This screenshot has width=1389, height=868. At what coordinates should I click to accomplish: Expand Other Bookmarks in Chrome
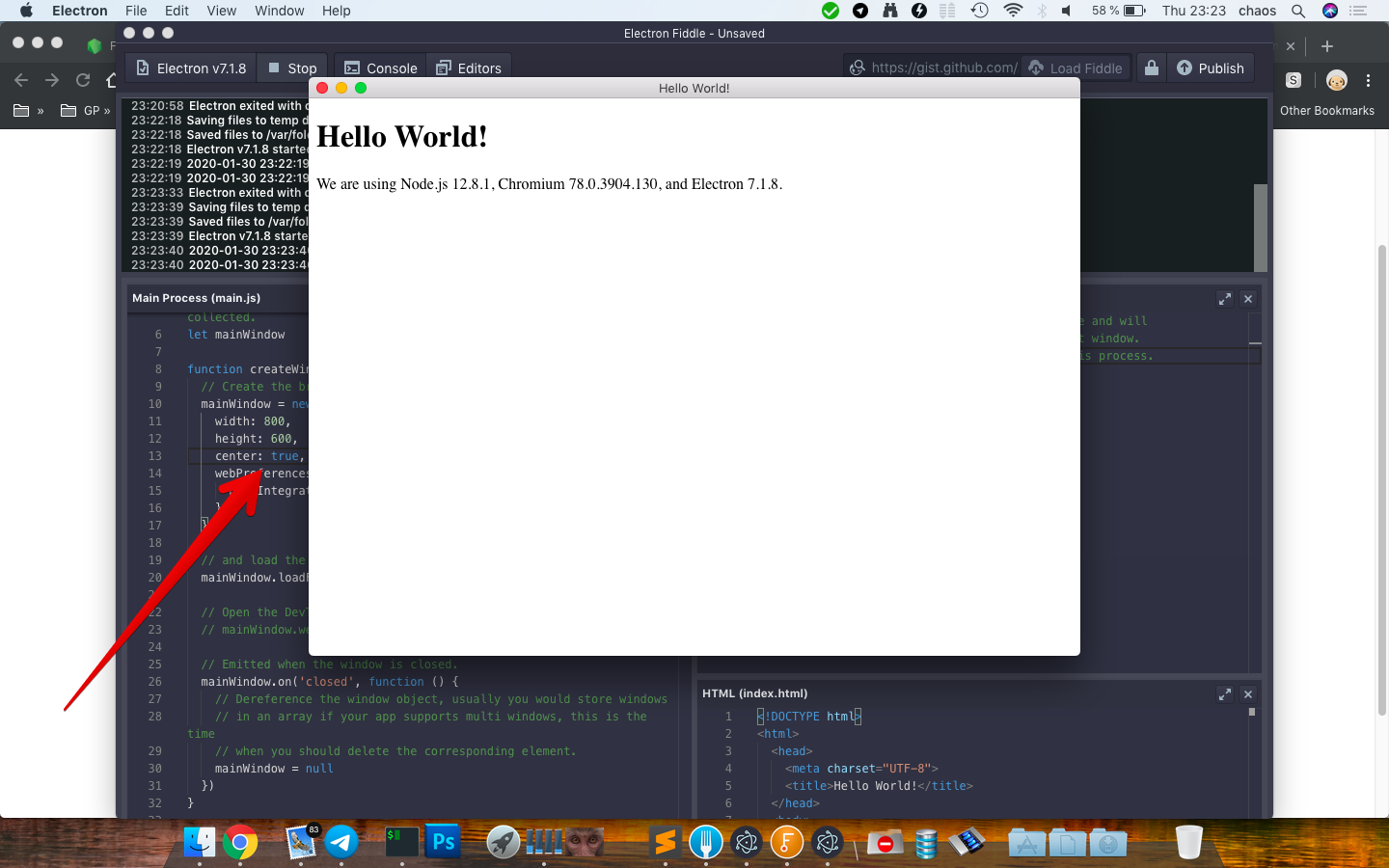tap(1327, 110)
